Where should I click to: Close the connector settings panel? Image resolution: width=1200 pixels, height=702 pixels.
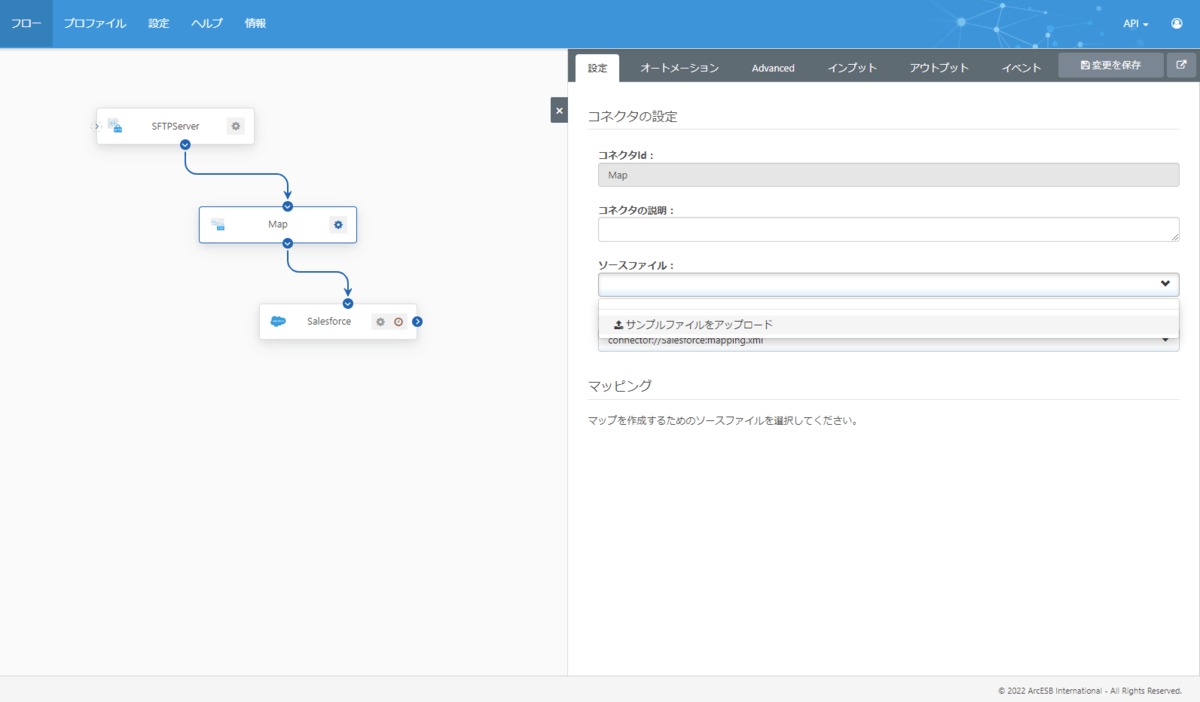click(x=559, y=111)
